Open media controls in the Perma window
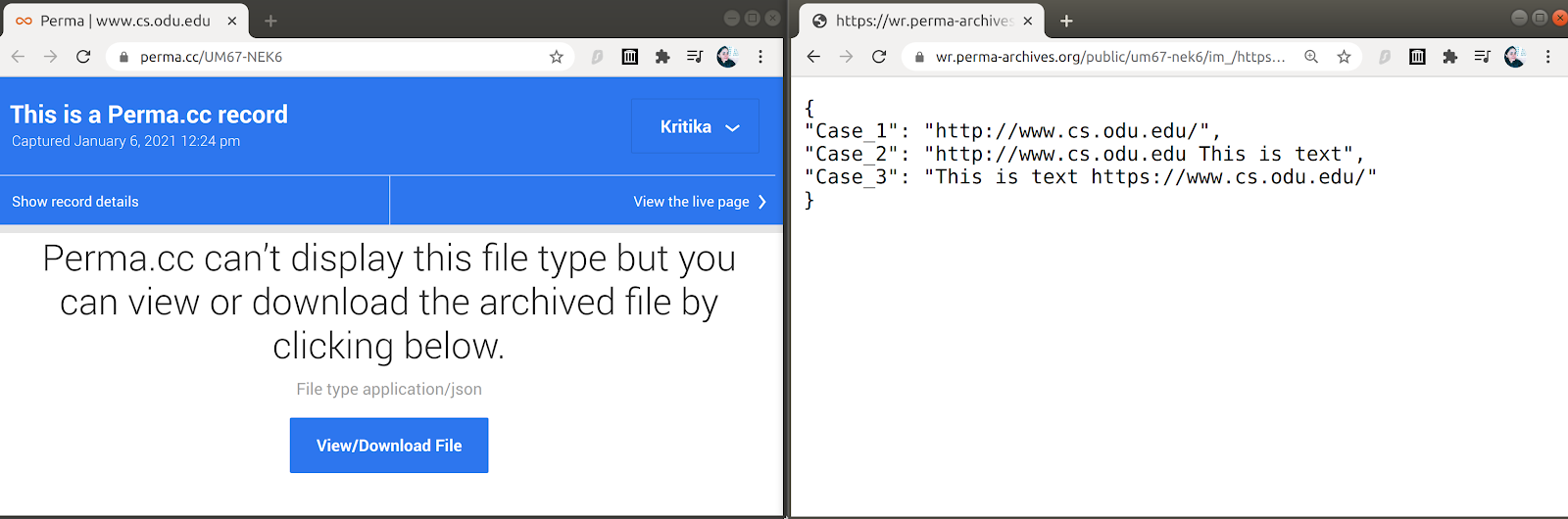The image size is (1568, 519). 695,57
